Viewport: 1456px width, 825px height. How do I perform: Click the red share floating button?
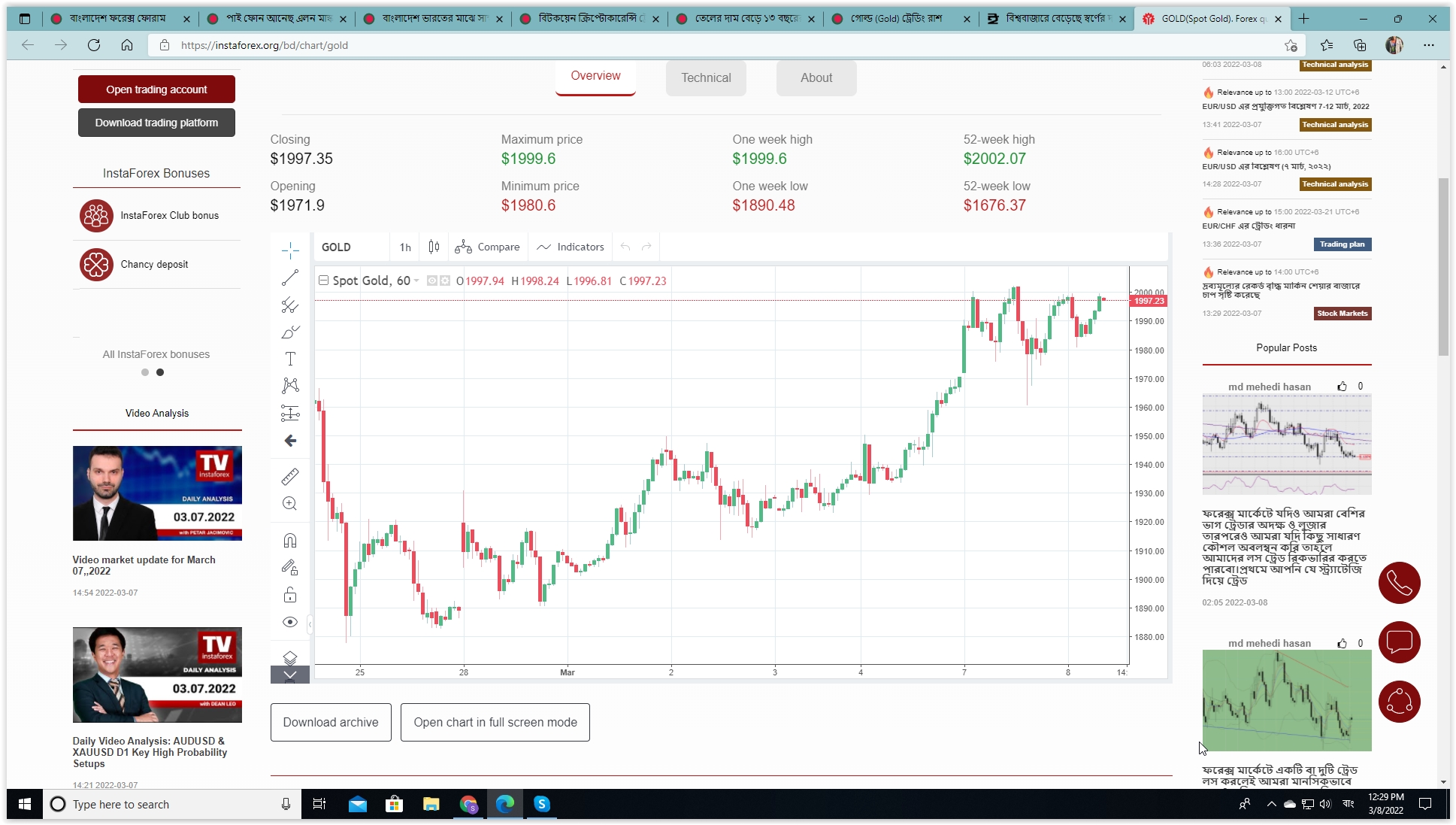[x=1400, y=702]
